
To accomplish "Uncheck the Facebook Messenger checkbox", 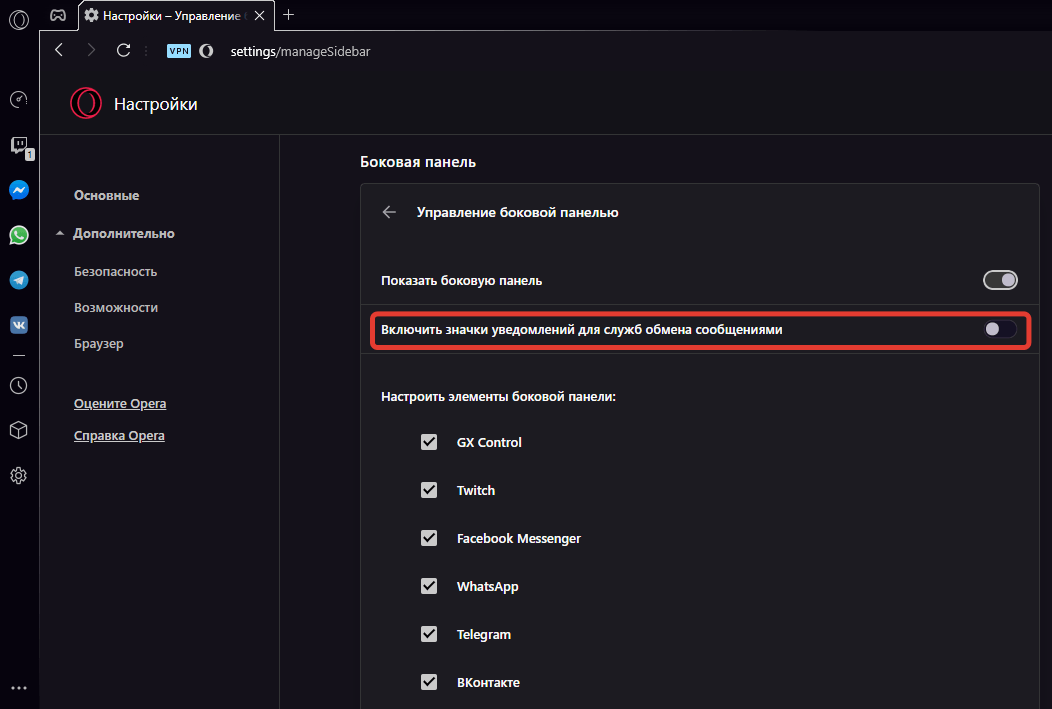I will click(429, 538).
